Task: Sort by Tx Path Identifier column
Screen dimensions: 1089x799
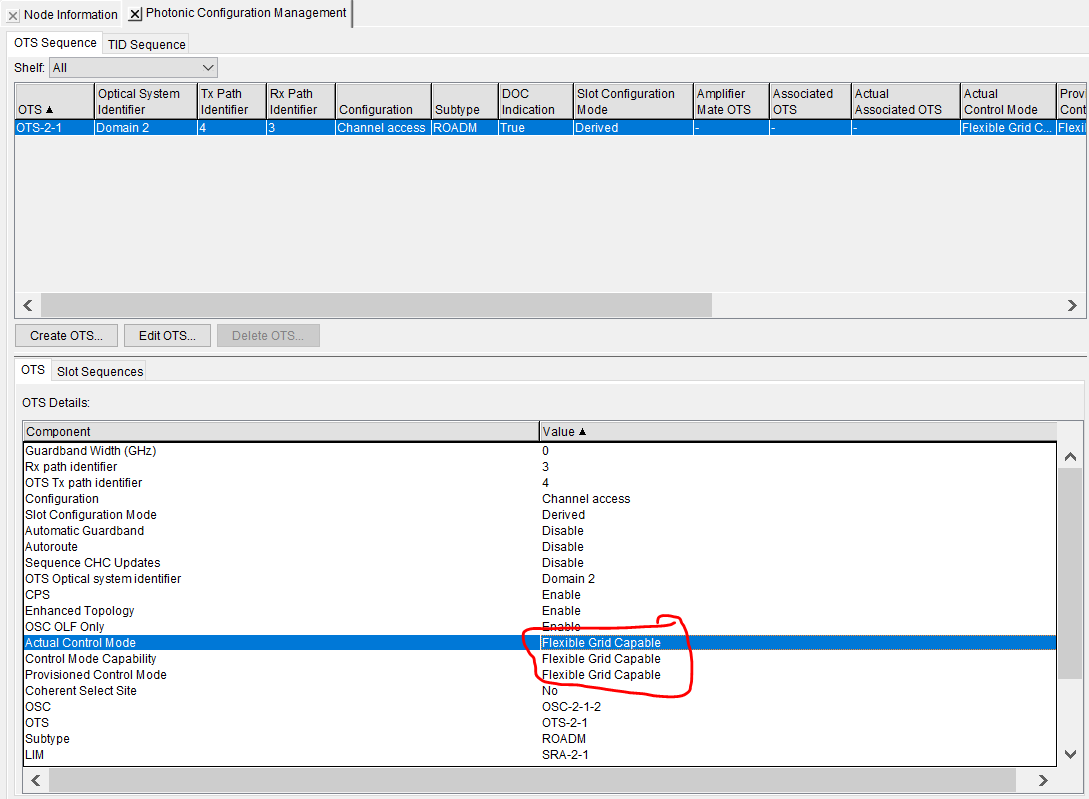Action: pyautogui.click(x=232, y=101)
